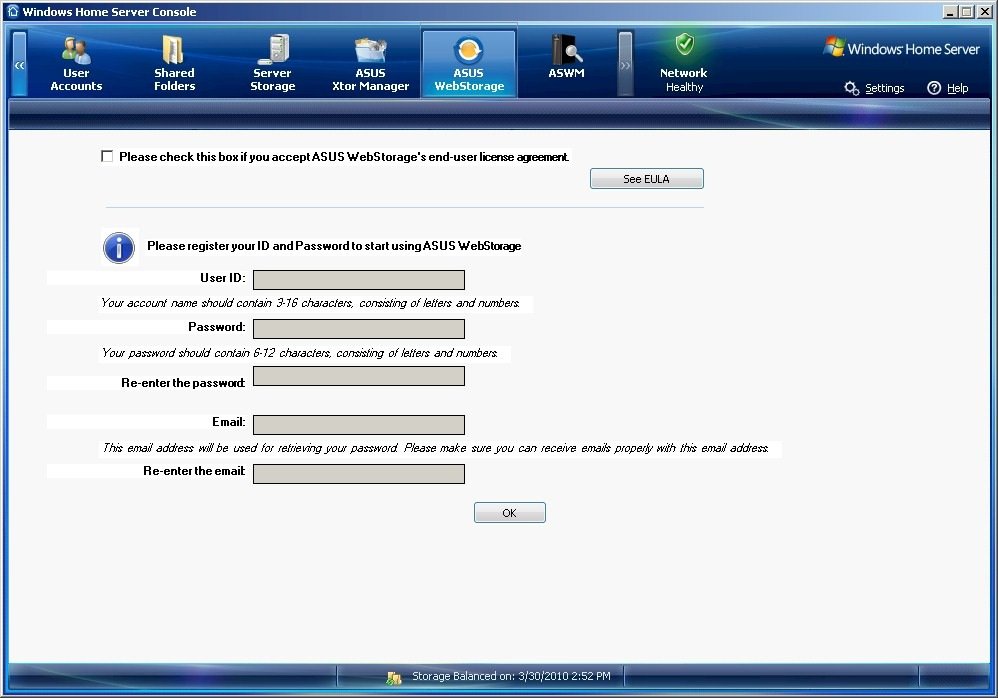Viewport: 998px width, 698px height.
Task: Focus the Re-enter the password field
Action: click(x=359, y=376)
